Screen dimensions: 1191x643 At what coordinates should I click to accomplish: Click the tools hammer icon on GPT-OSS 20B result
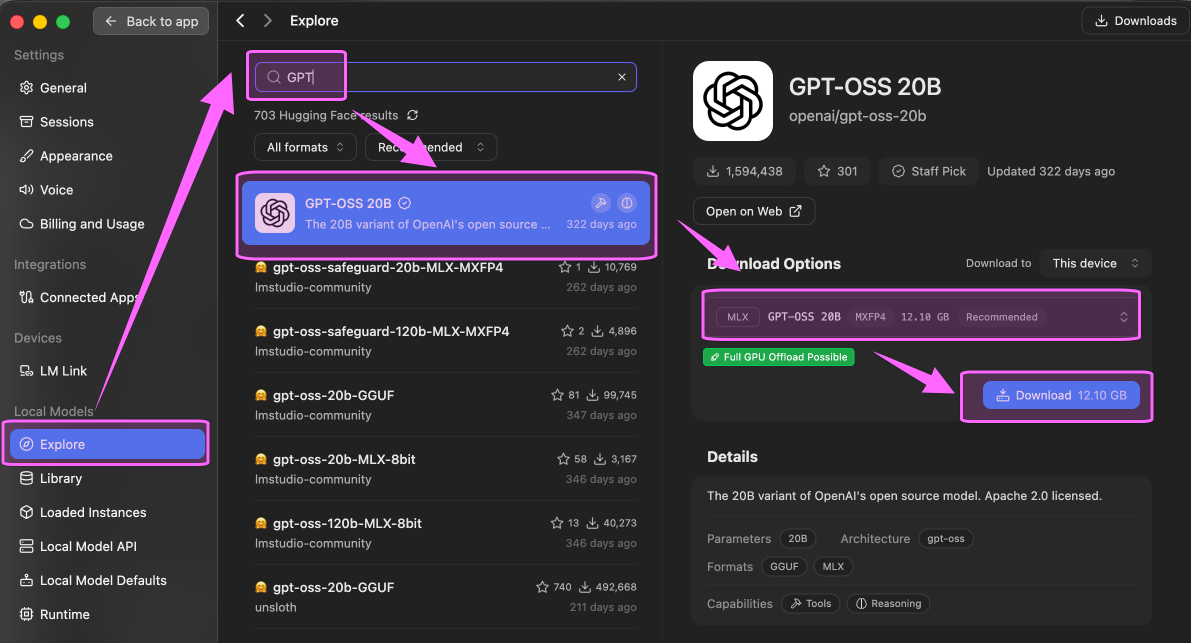tap(601, 203)
